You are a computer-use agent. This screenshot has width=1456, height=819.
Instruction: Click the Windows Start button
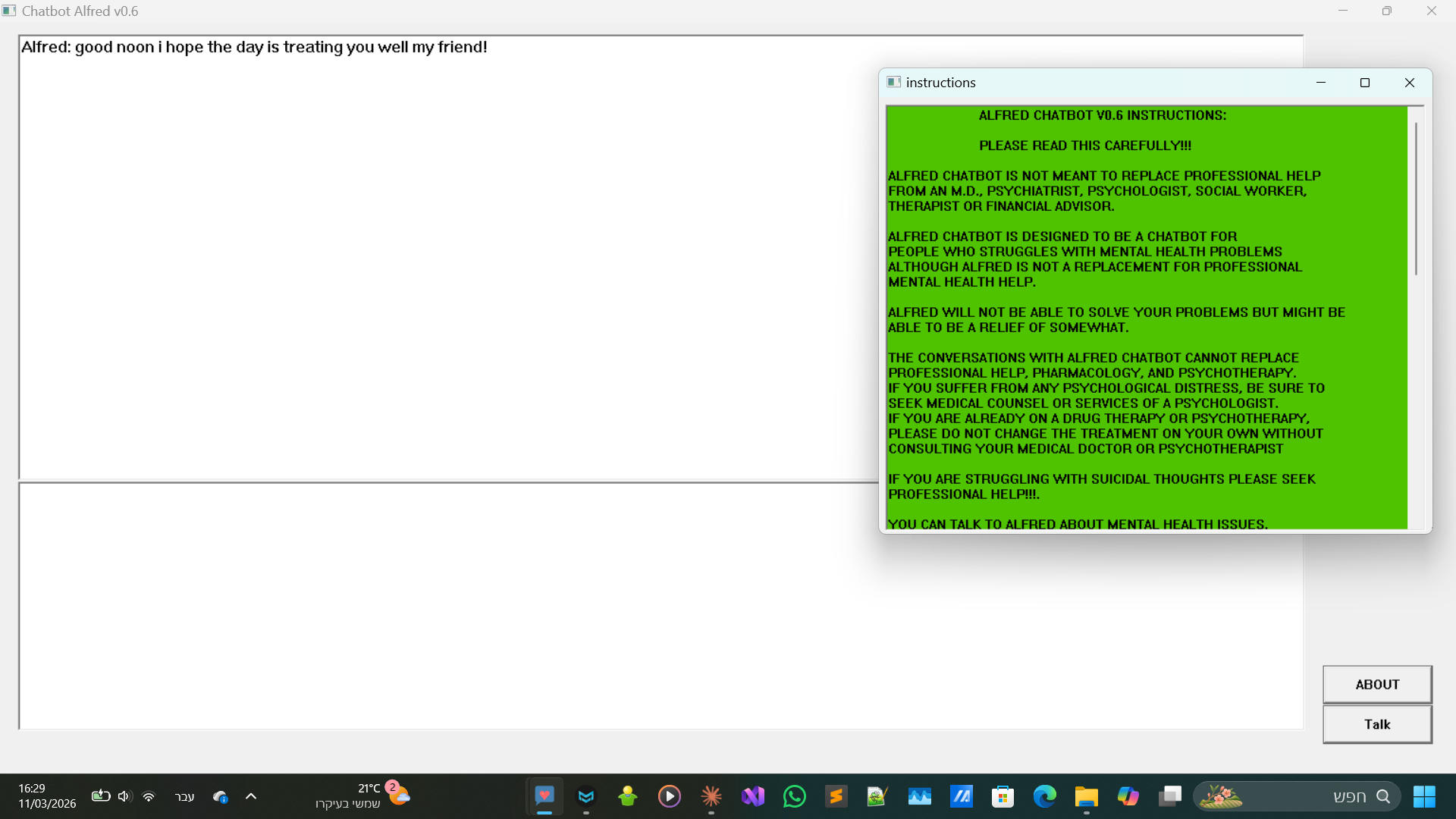pyautogui.click(x=1423, y=796)
